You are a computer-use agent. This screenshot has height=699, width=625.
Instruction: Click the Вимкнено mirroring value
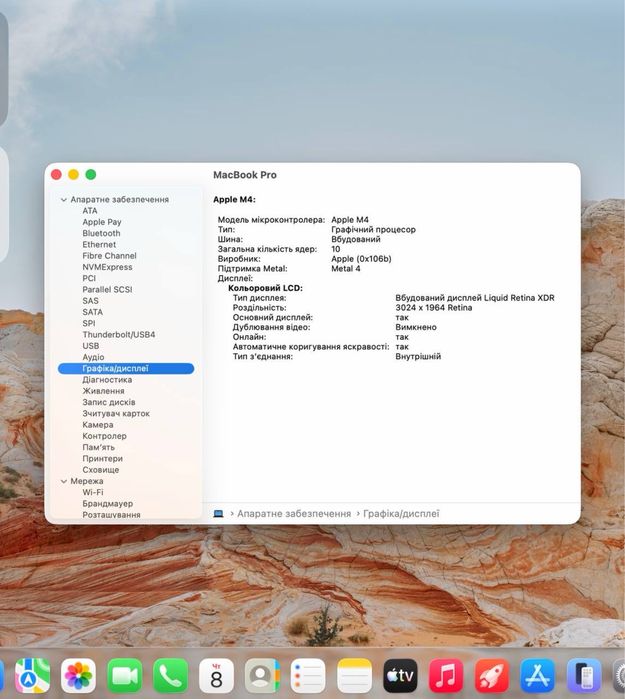416,327
